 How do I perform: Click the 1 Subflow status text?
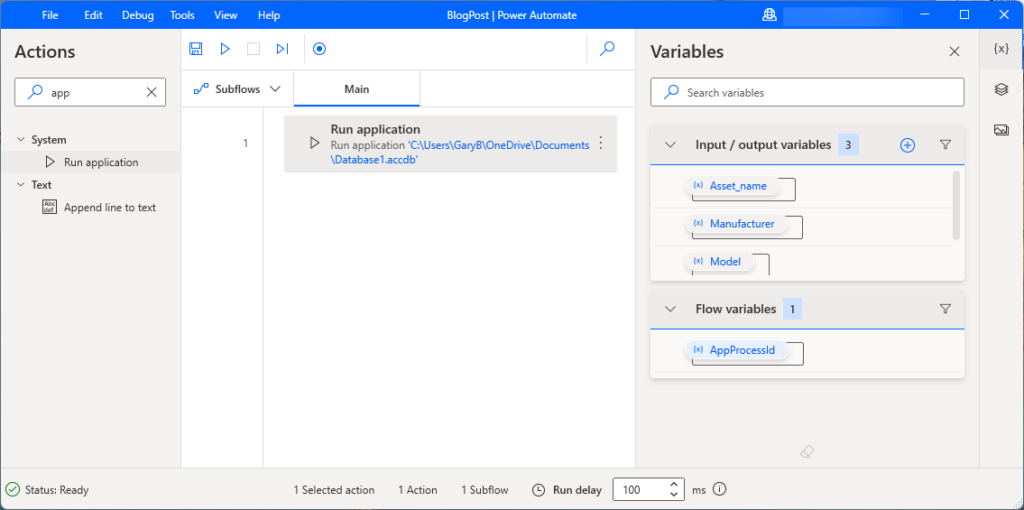[x=485, y=490]
